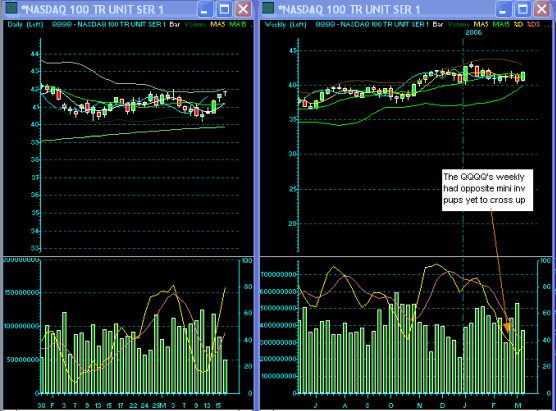Image resolution: width=556 pixels, height=411 pixels.
Task: Click the green "MA15" legend entry in the weekly chart
Action: pyautogui.click(x=501, y=24)
